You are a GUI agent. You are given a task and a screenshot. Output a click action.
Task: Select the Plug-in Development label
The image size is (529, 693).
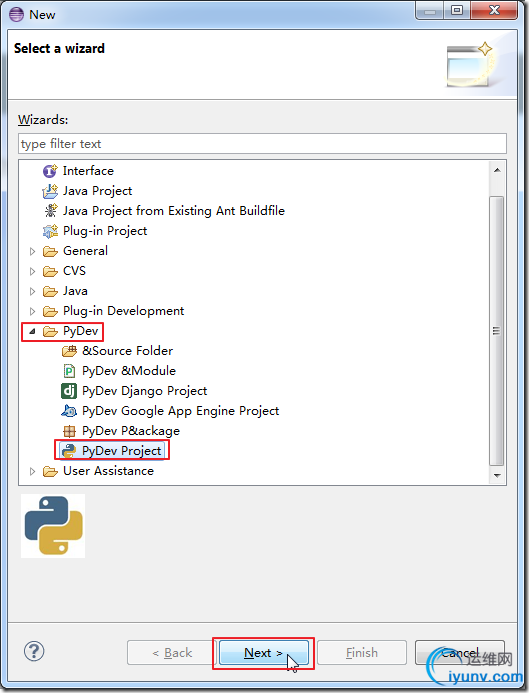coord(123,311)
